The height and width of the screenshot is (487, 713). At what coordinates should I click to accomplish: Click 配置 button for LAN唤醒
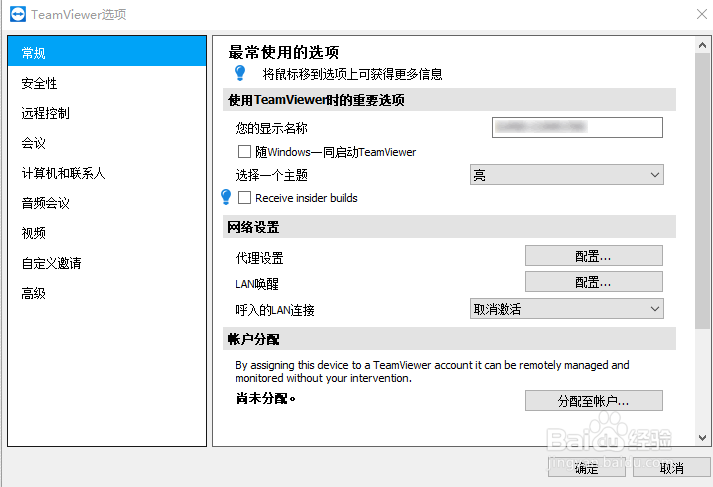point(593,282)
